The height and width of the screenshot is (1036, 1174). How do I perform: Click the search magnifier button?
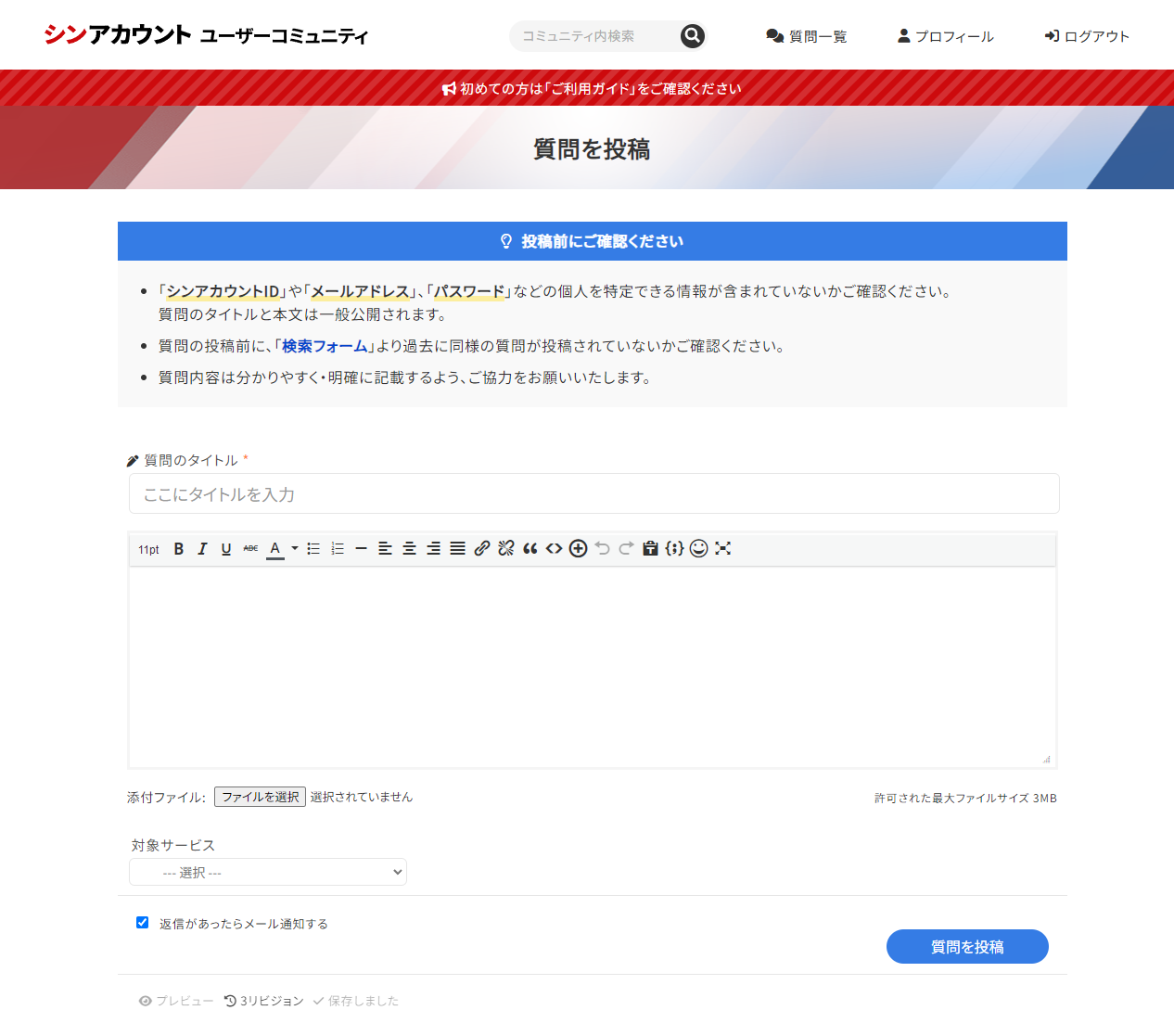692,36
